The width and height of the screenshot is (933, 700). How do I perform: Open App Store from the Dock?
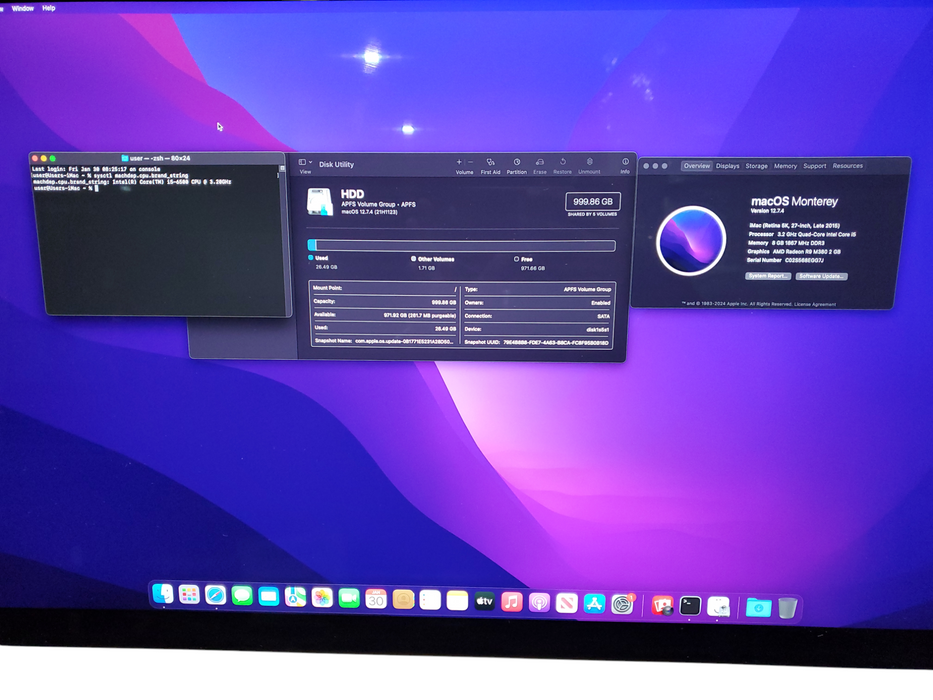click(x=594, y=604)
